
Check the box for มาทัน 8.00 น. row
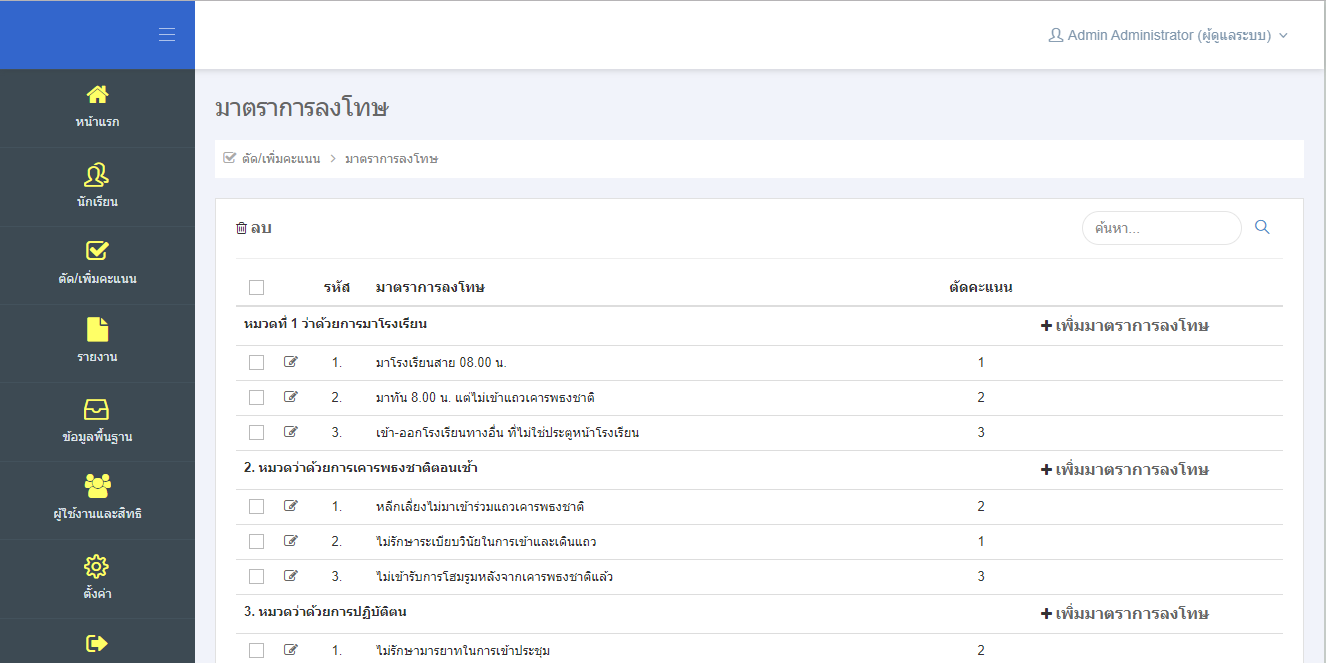[256, 398]
